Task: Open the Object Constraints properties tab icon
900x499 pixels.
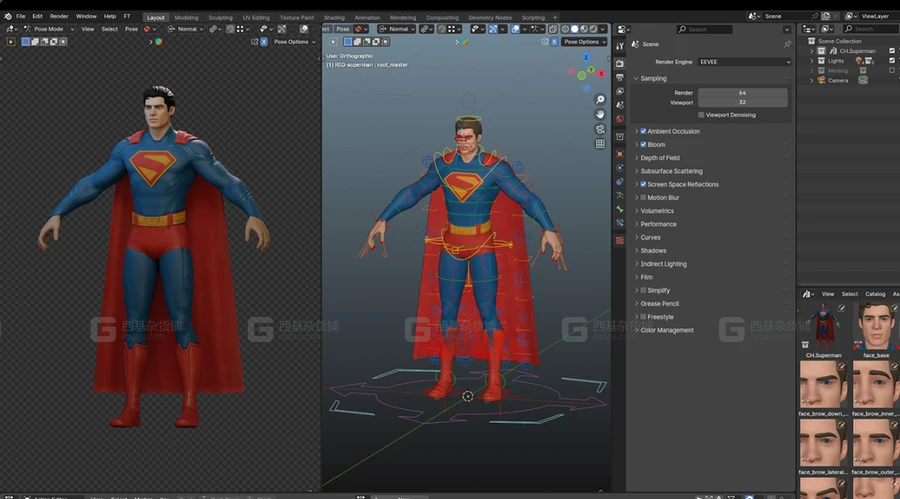Action: click(620, 181)
